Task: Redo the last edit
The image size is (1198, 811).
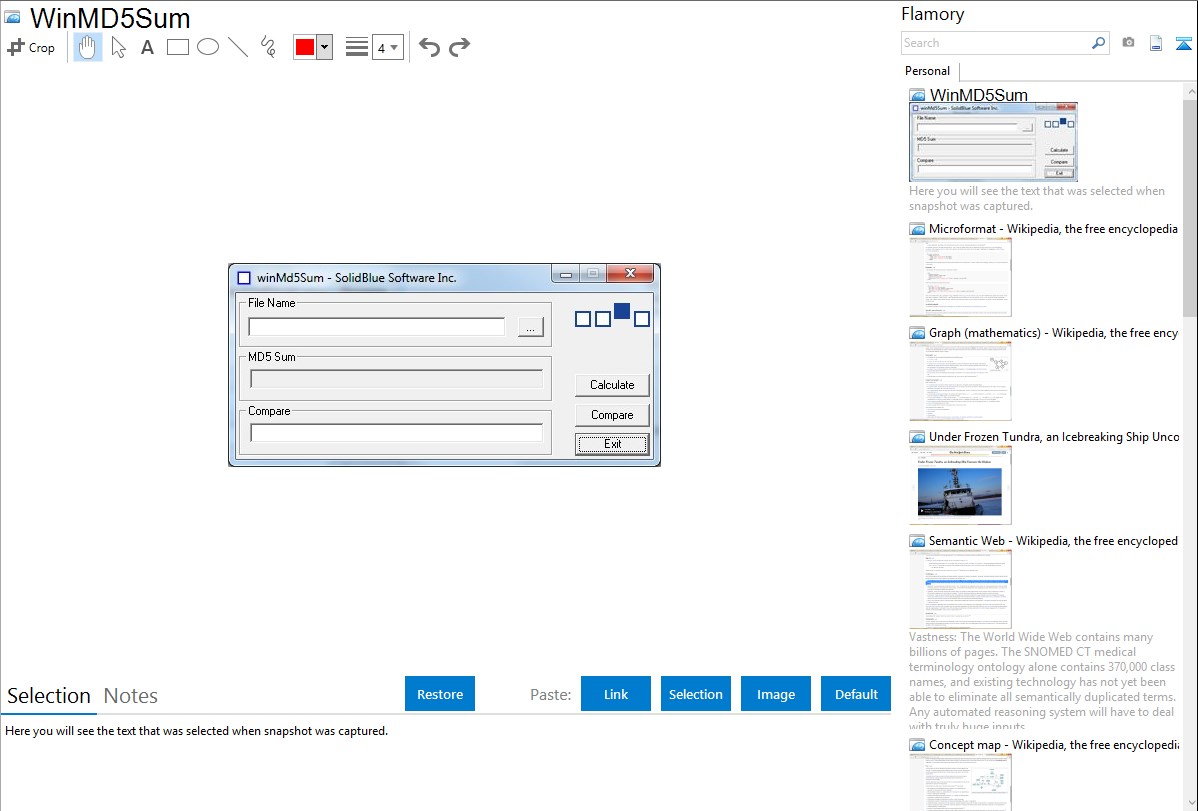Action: [x=459, y=47]
